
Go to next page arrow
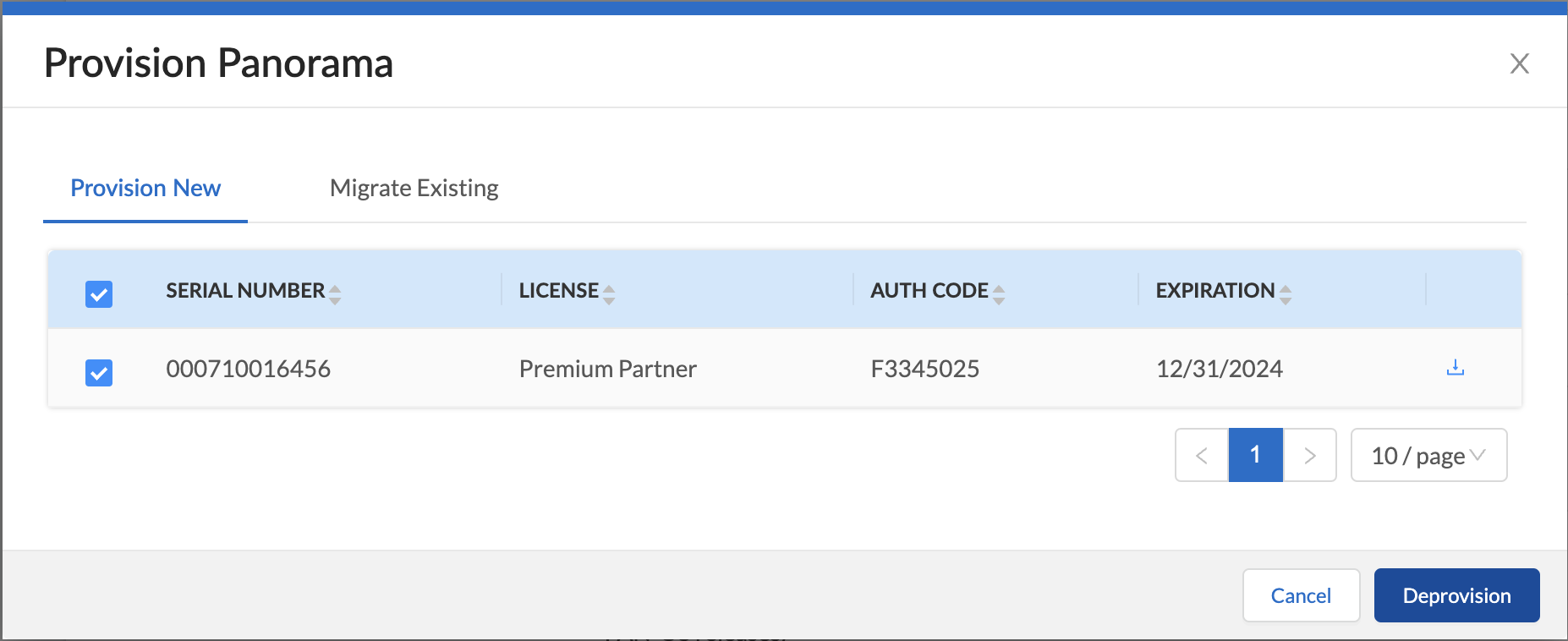pyautogui.click(x=1310, y=456)
